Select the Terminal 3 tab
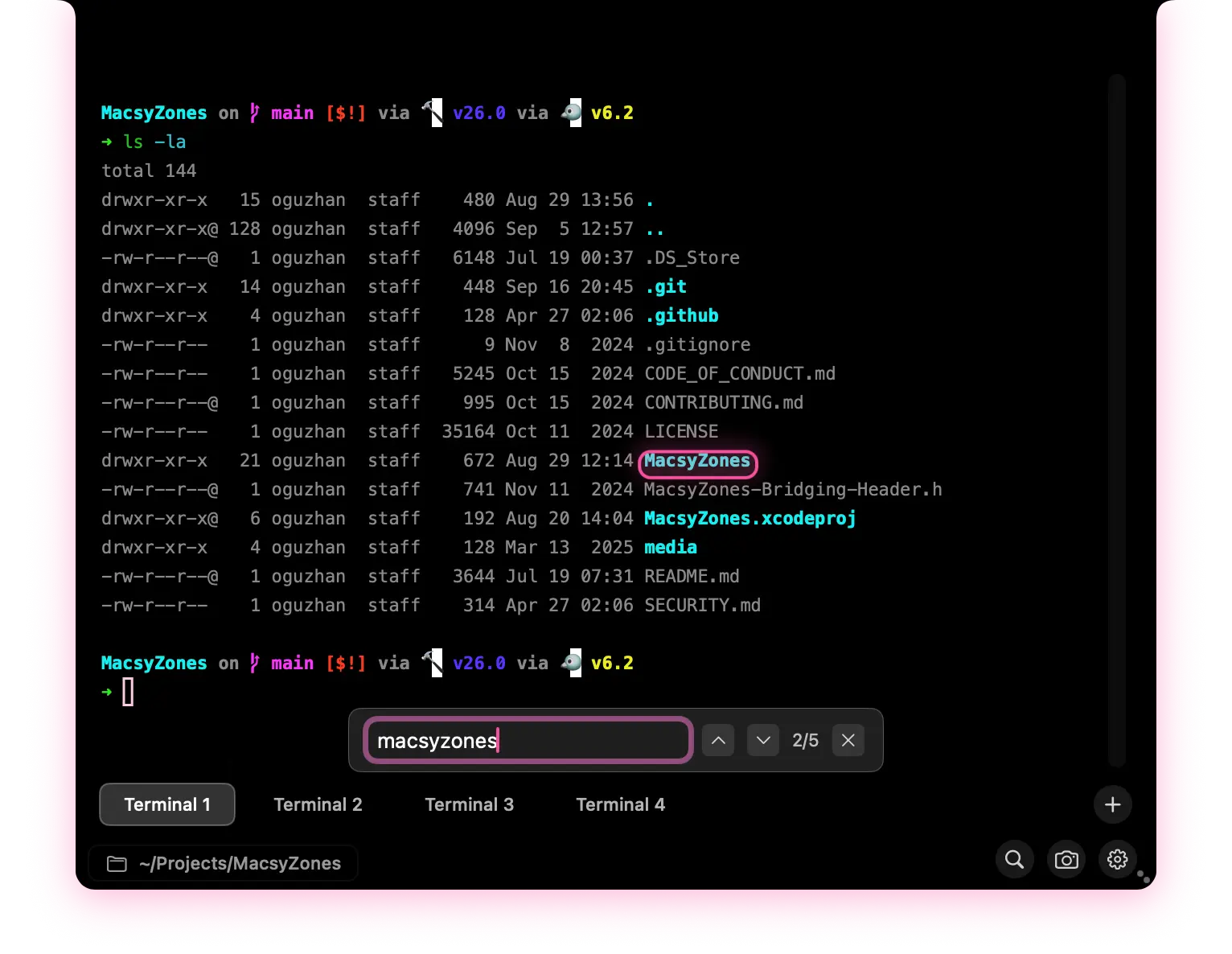 469,804
